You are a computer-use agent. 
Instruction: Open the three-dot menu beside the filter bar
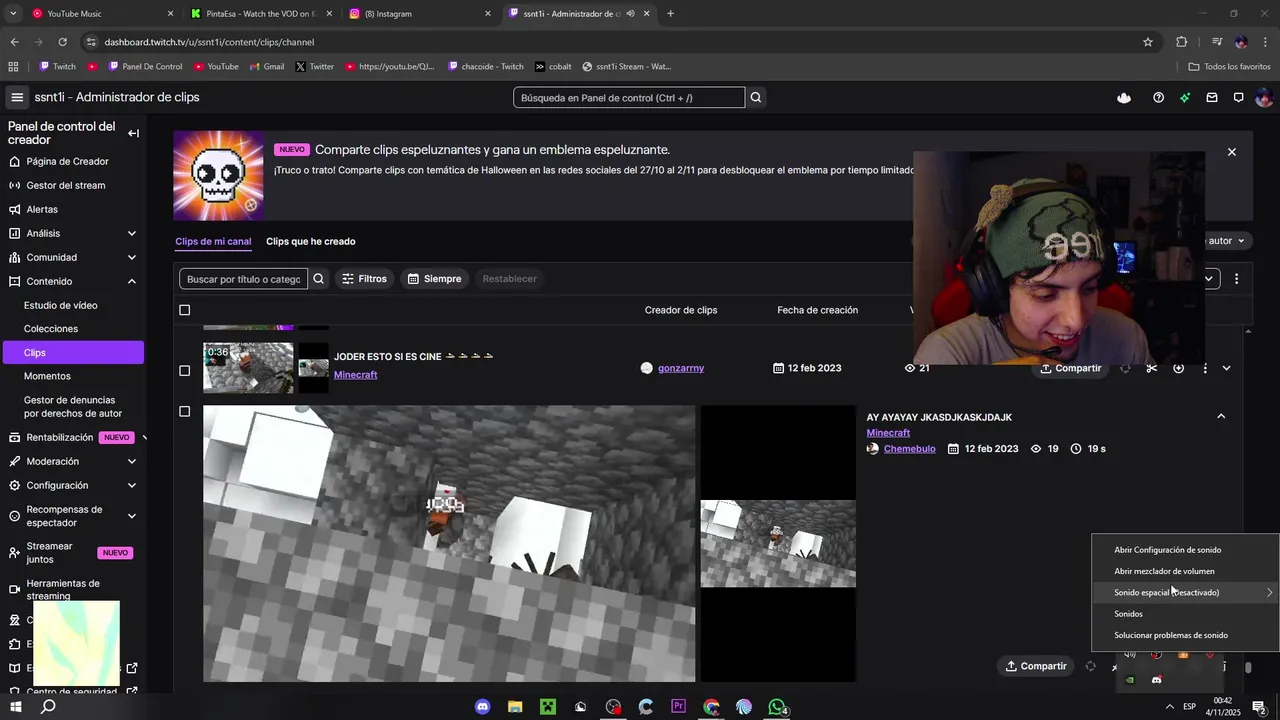click(1236, 279)
